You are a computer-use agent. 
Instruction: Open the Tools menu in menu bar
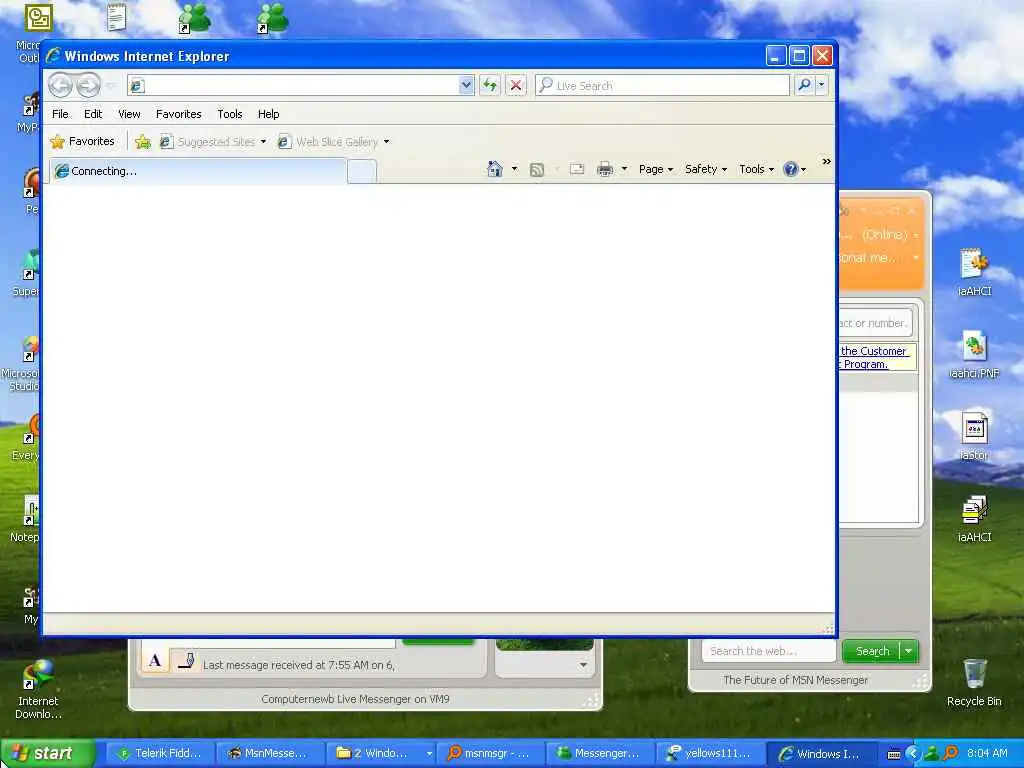(230, 114)
